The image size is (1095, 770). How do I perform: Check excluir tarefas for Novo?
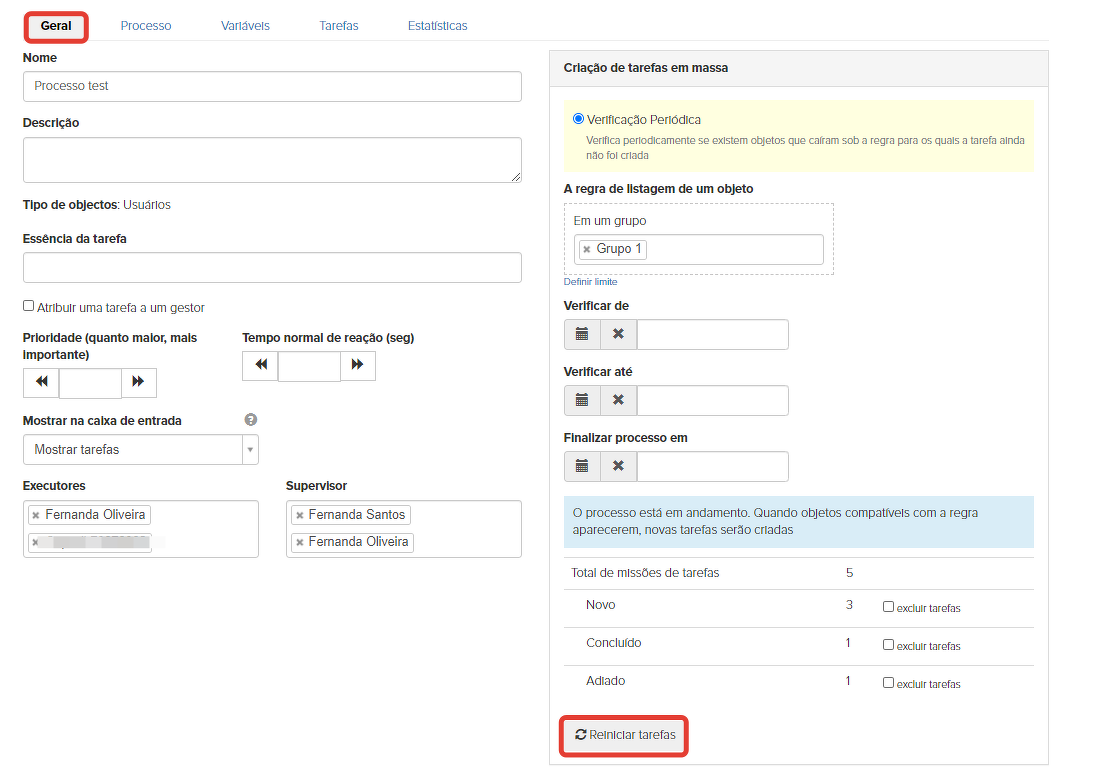[888, 607]
